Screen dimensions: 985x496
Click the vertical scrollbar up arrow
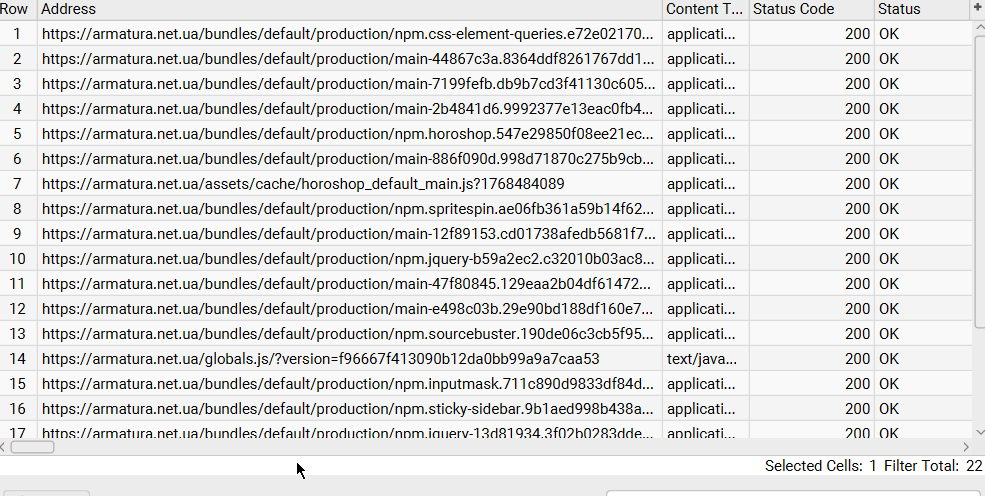978,26
